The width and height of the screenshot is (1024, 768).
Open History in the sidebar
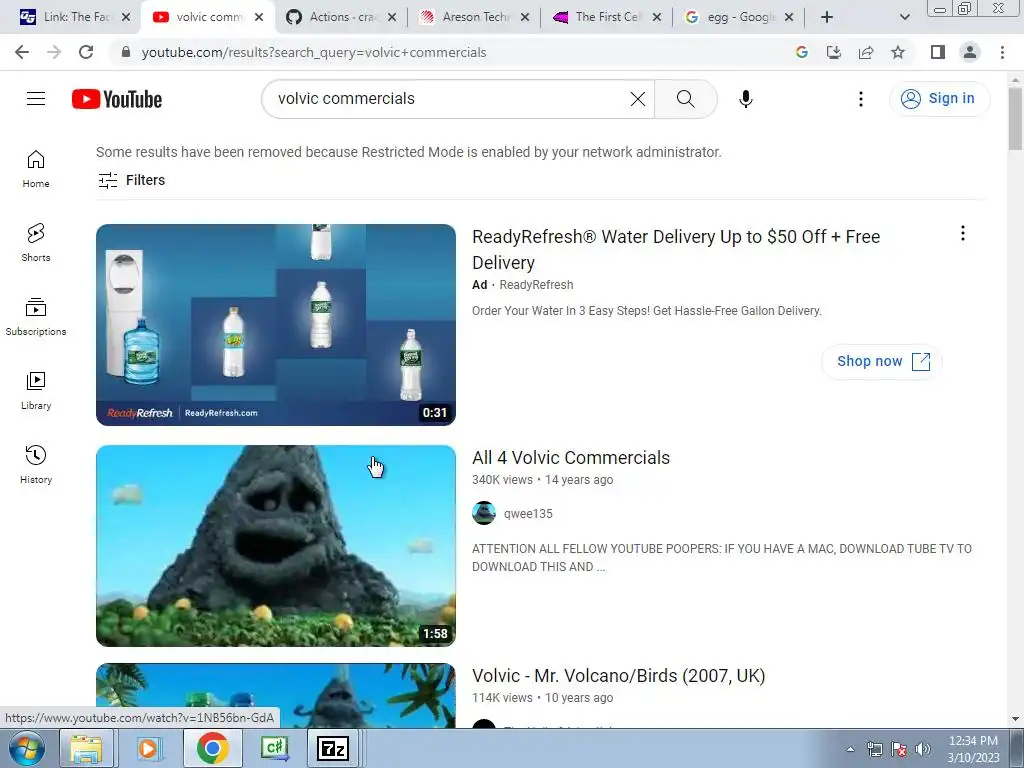(36, 464)
